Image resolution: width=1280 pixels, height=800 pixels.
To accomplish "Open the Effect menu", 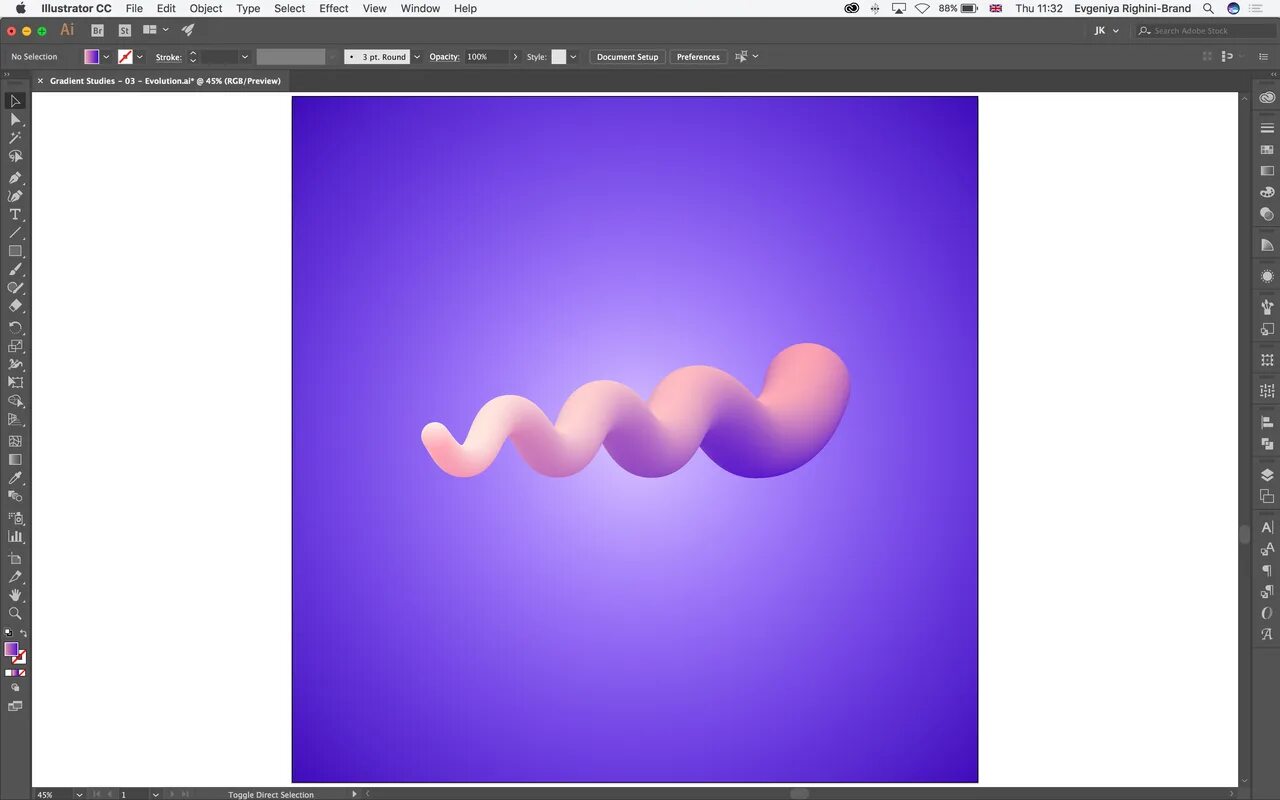I will [x=334, y=8].
